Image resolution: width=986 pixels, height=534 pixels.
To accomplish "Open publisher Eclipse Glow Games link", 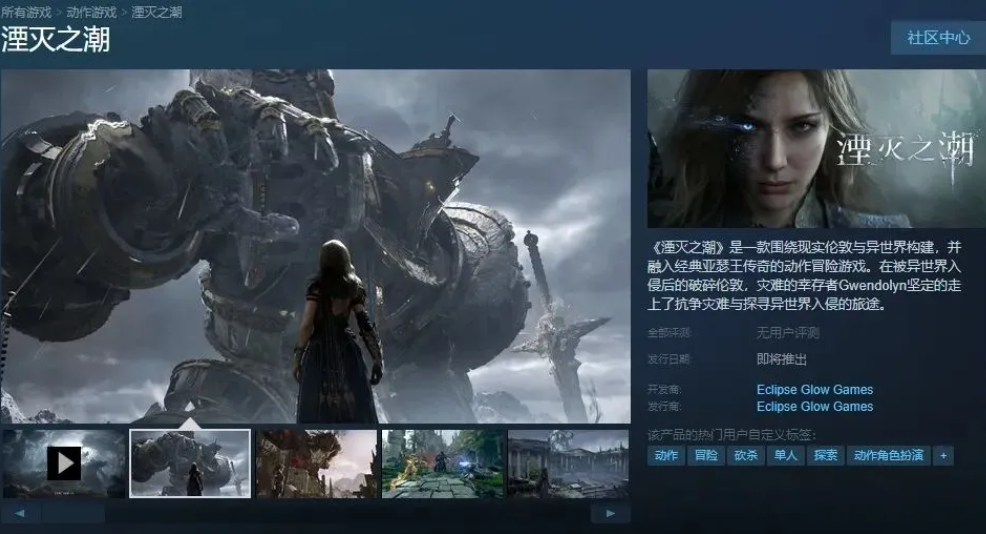I will coord(814,406).
